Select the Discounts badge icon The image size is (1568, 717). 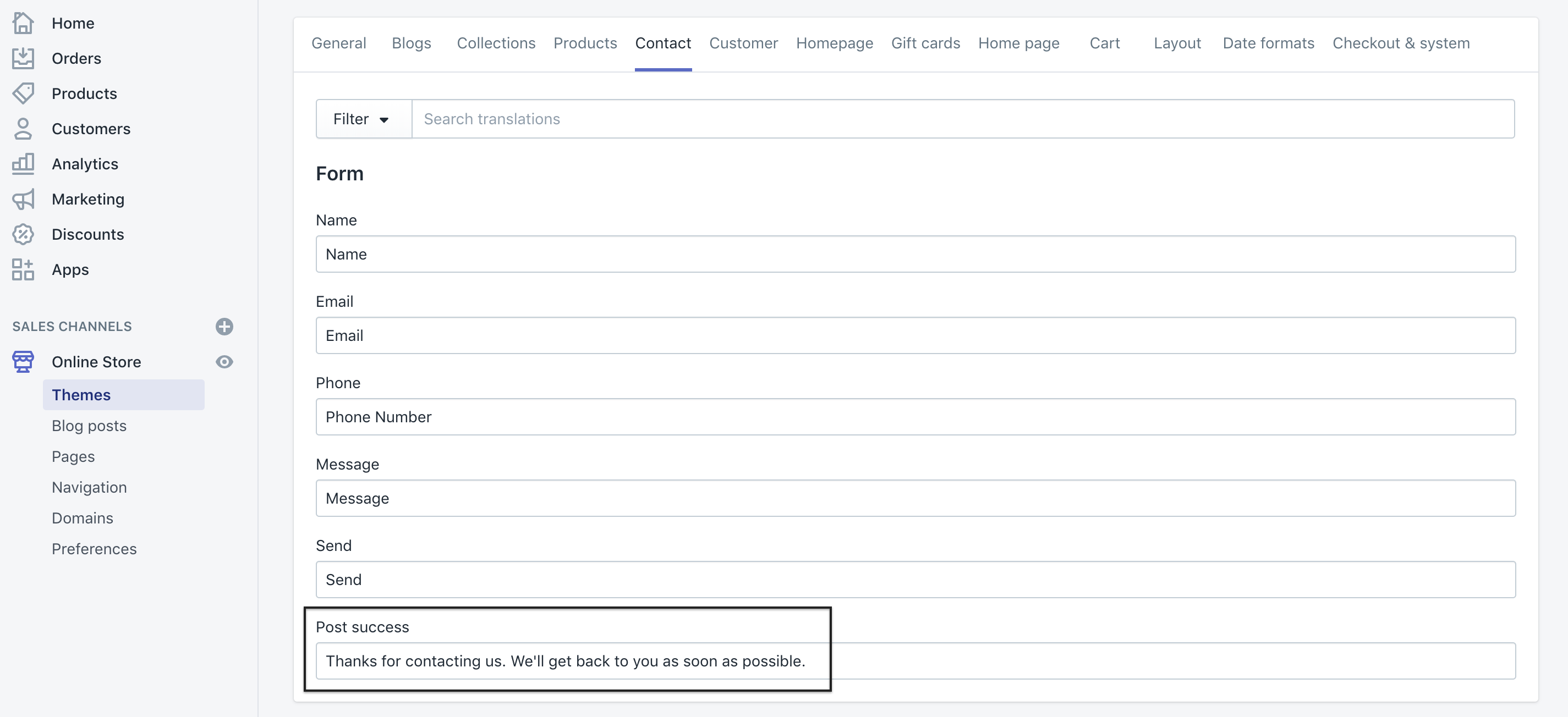click(x=23, y=234)
